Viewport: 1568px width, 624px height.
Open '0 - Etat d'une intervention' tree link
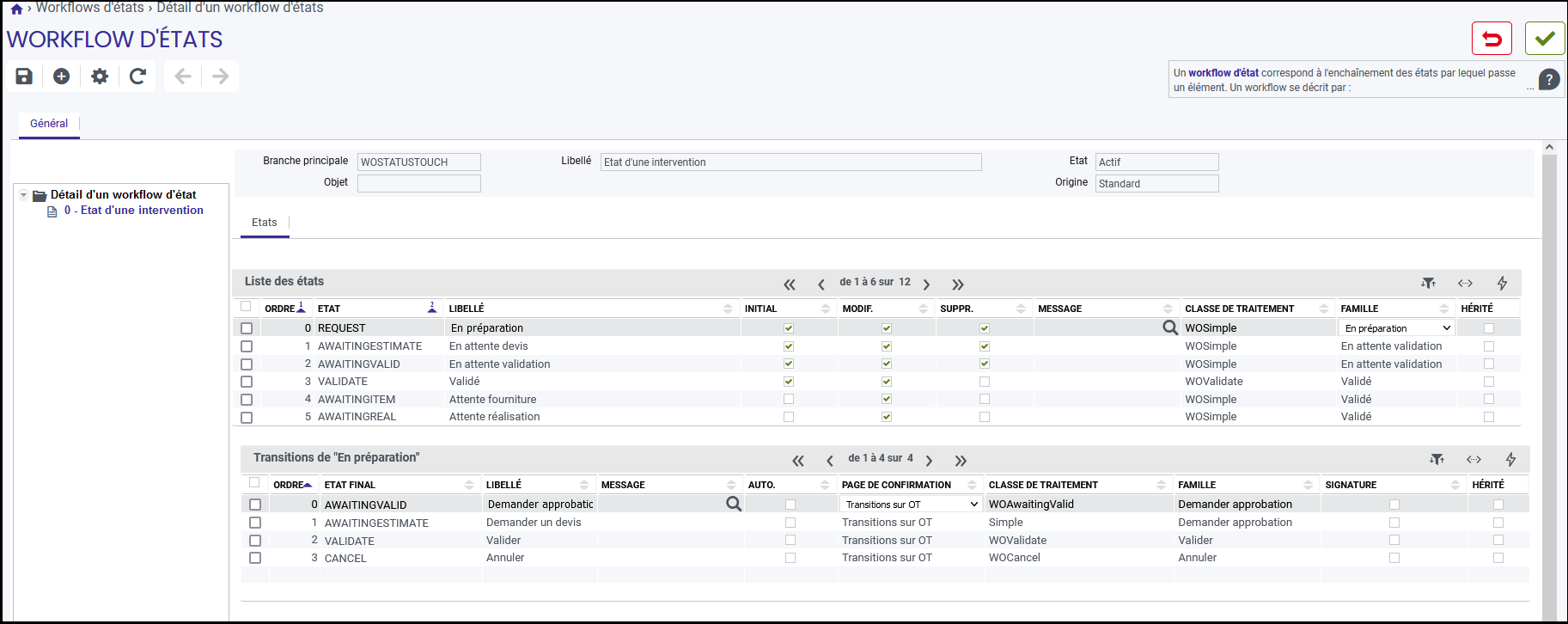coord(134,211)
